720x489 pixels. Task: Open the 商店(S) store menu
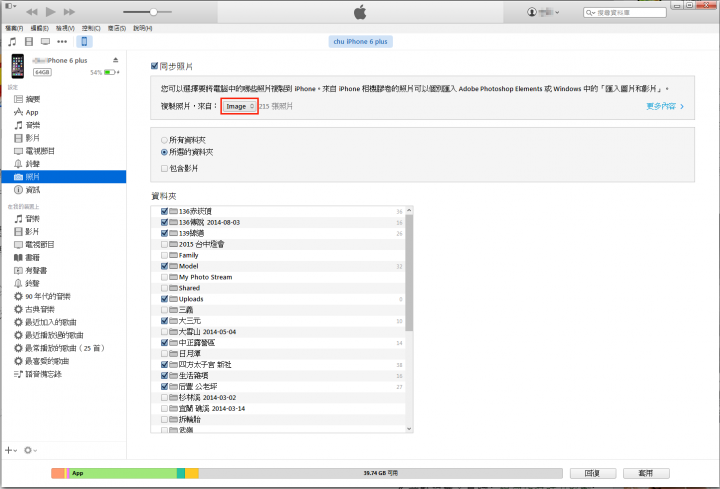tap(117, 28)
